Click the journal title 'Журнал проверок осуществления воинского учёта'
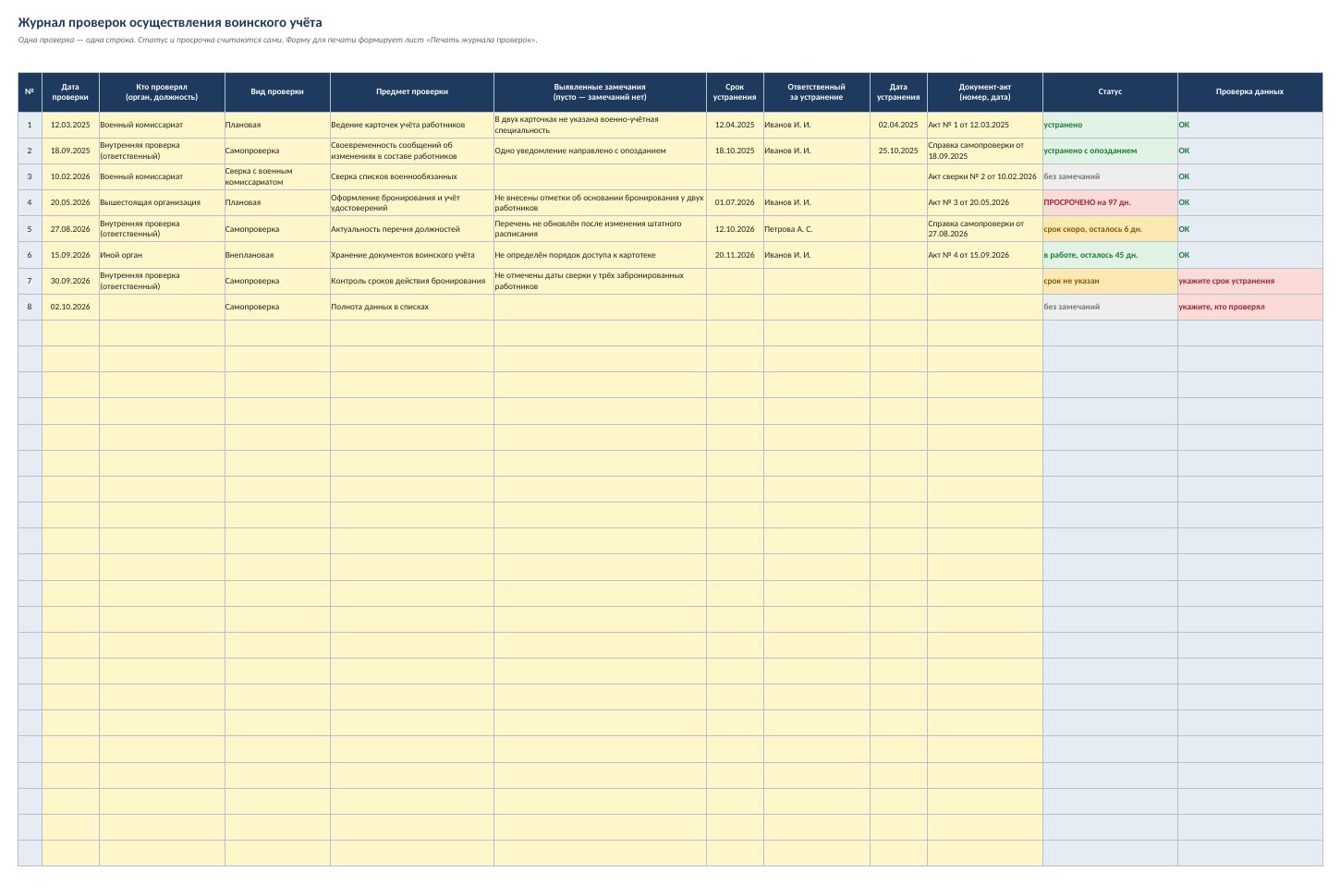 pyautogui.click(x=170, y=22)
